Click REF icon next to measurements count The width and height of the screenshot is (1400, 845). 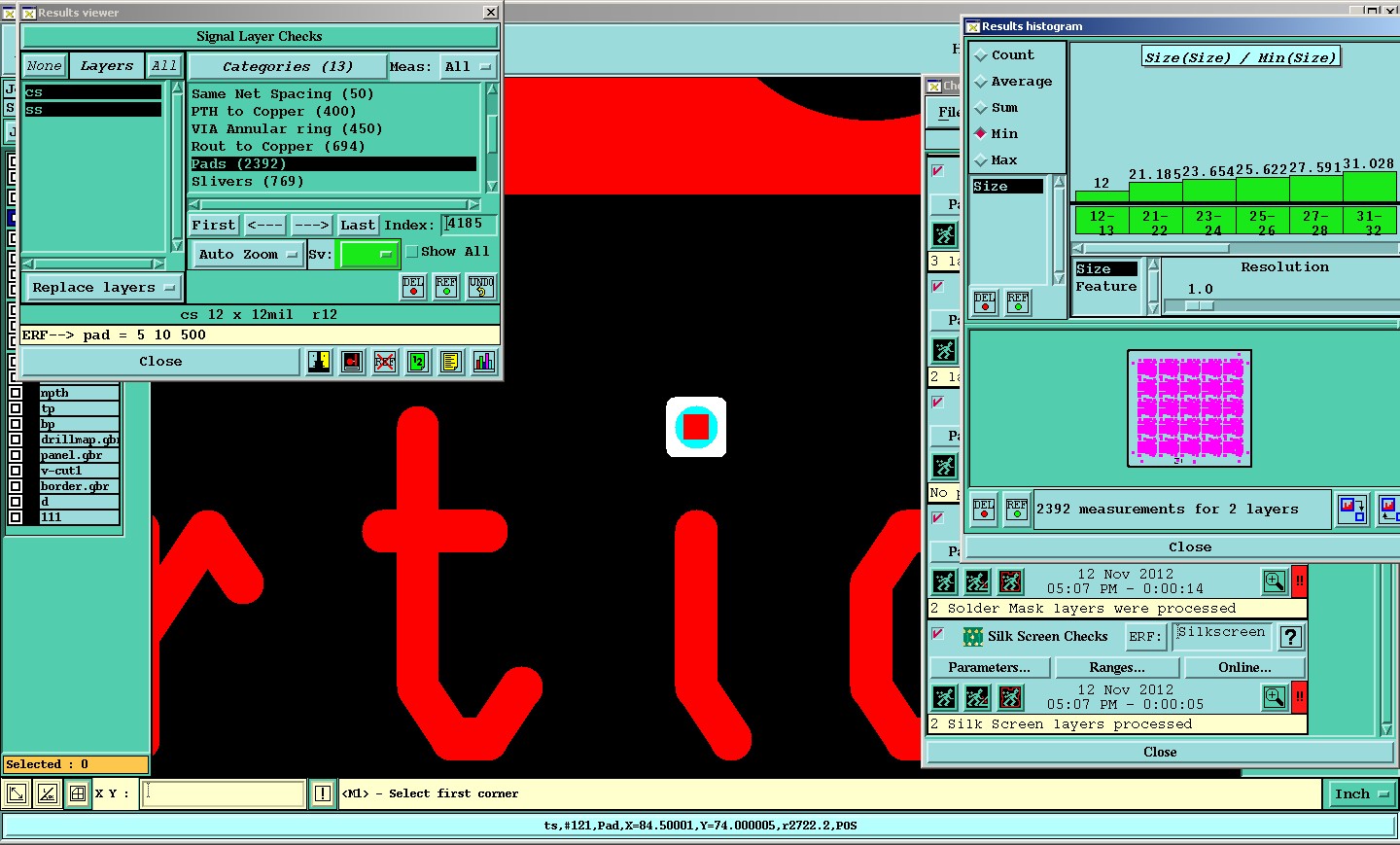[x=1017, y=510]
